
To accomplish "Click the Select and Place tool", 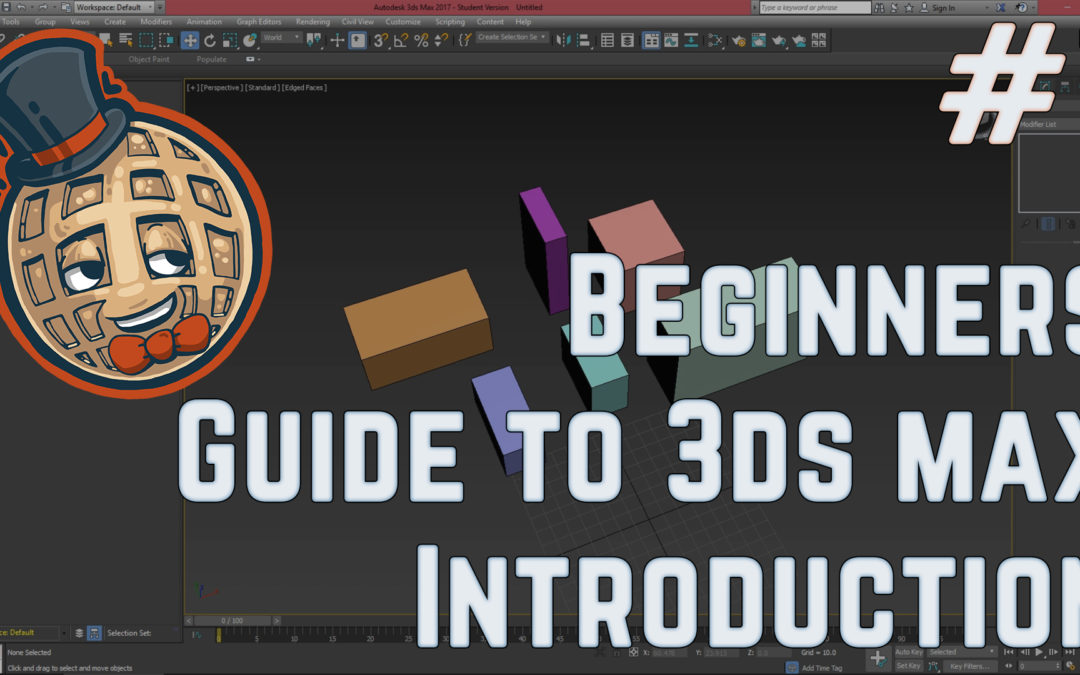I will 249,40.
